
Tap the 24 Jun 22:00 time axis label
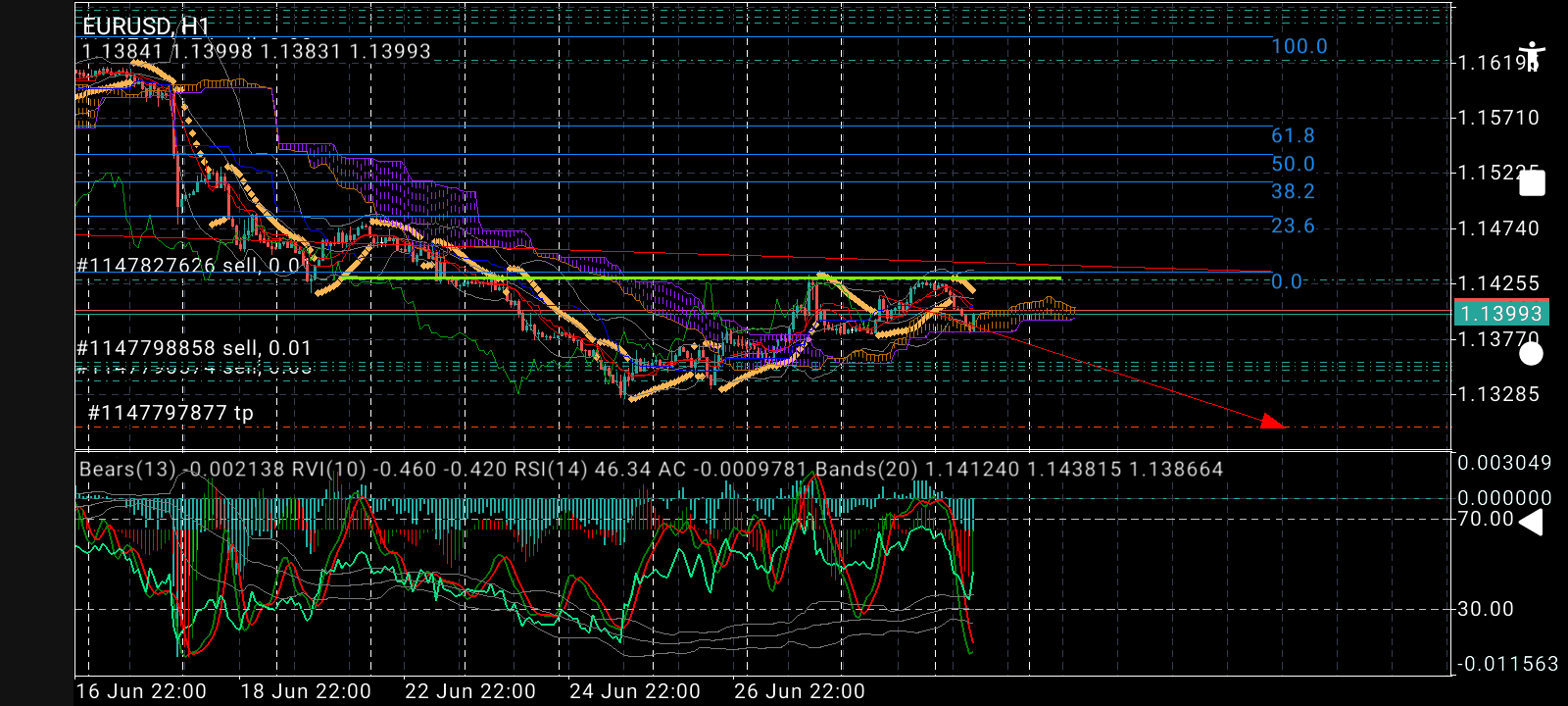635,691
